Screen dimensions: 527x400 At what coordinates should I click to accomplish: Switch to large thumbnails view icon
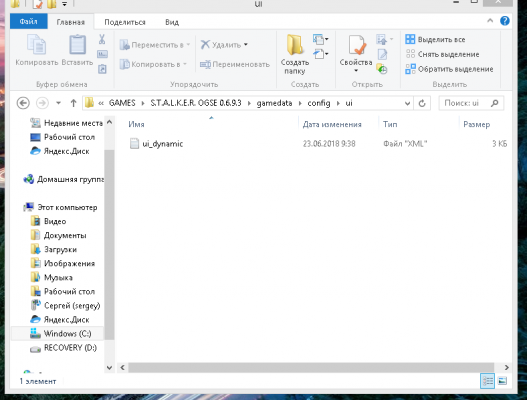(x=502, y=381)
